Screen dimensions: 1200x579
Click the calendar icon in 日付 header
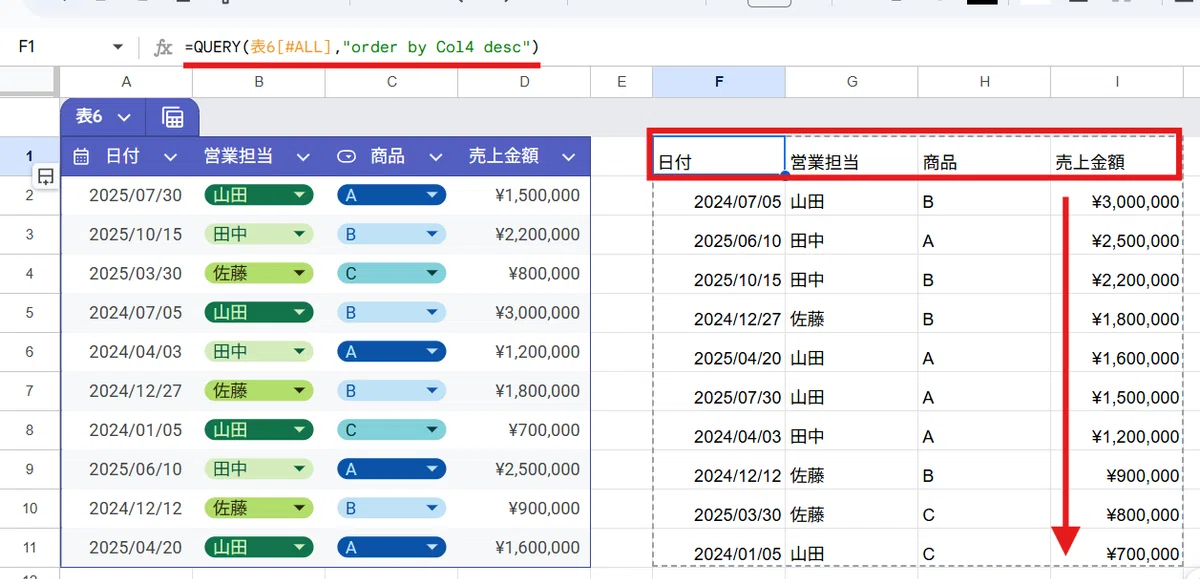82,157
